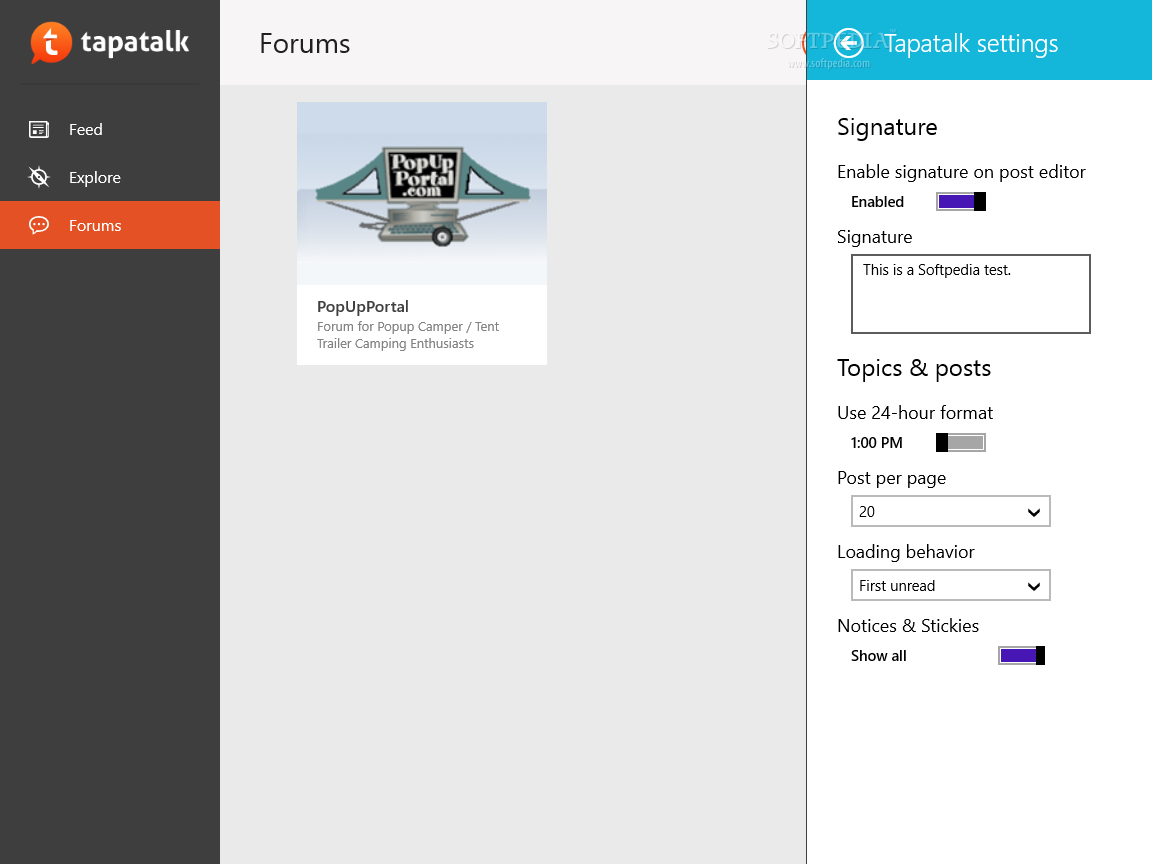This screenshot has width=1152, height=864.
Task: Open the Loading behavior dropdown
Action: click(951, 586)
